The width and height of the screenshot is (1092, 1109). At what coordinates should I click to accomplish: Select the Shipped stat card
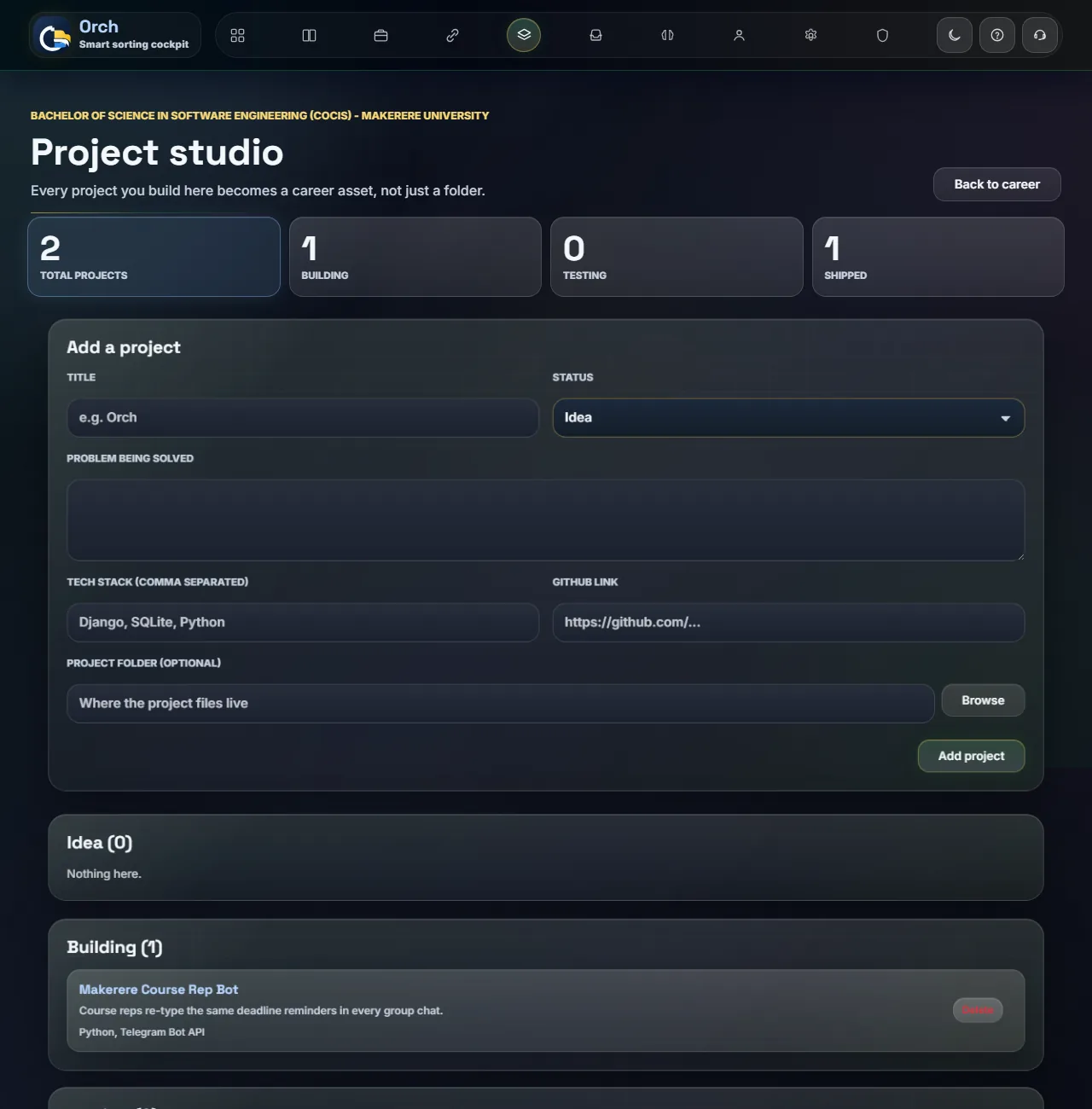(x=938, y=257)
